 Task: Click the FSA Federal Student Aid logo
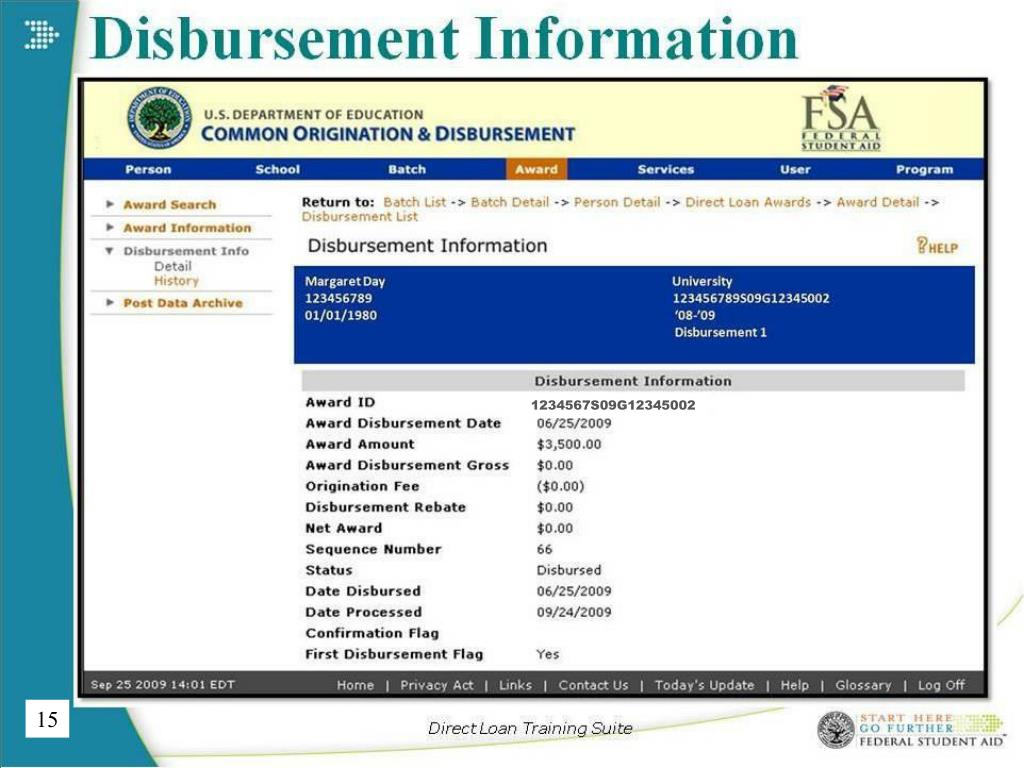[840, 118]
